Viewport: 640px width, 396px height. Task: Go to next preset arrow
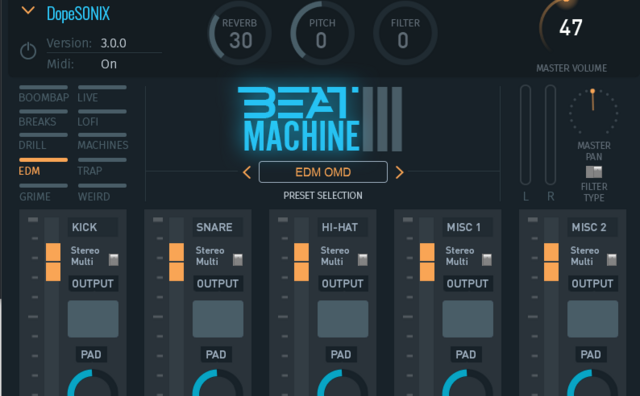[400, 172]
